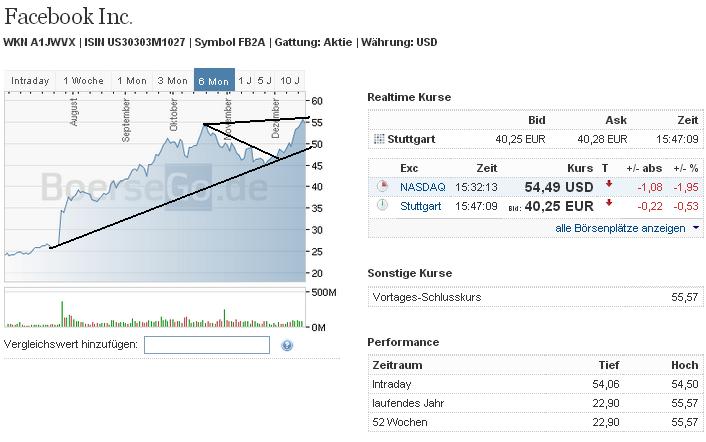Image resolution: width=706 pixels, height=442 pixels.
Task: Display the 10 J chart range
Action: [x=290, y=81]
